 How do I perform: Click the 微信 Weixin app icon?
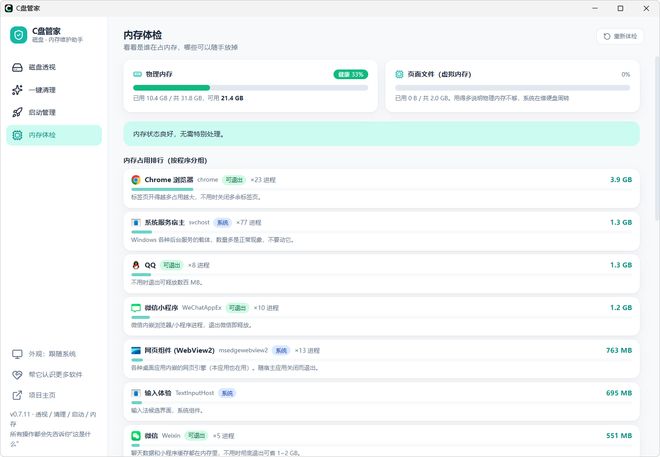click(136, 436)
